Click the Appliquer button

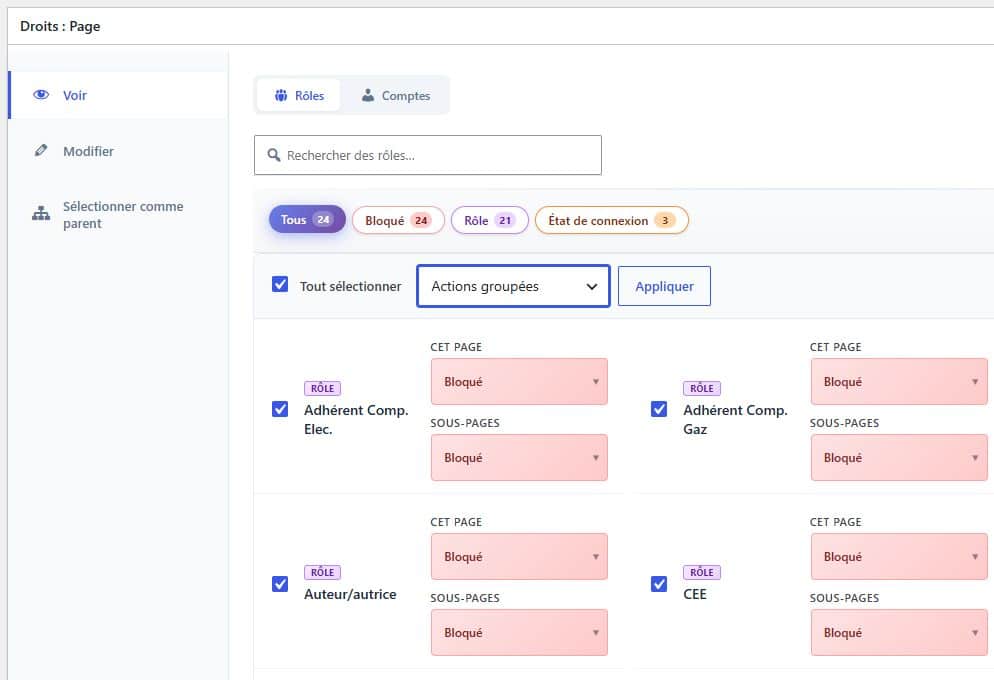[664, 286]
